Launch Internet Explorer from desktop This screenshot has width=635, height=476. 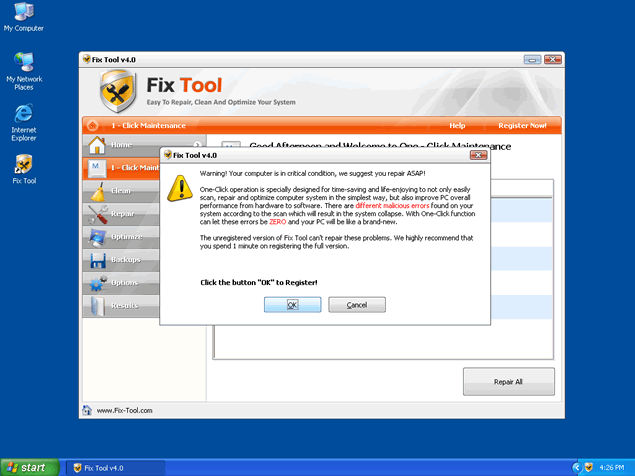click(x=23, y=114)
